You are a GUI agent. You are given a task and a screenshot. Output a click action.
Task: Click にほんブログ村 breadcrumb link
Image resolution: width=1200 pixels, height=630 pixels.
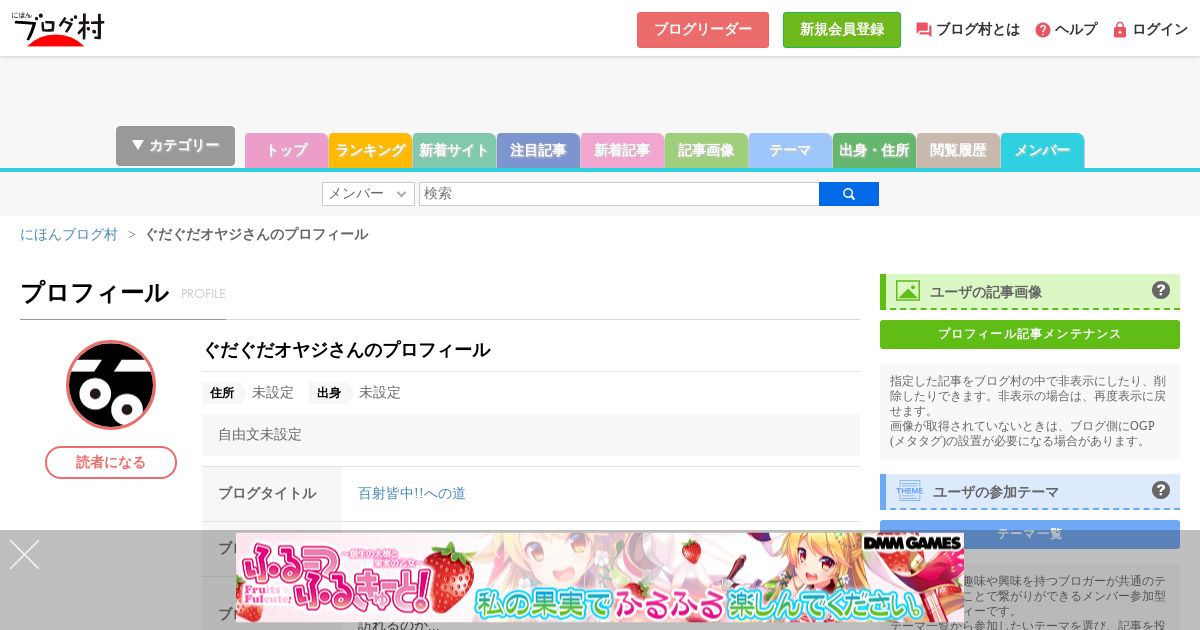(69, 234)
